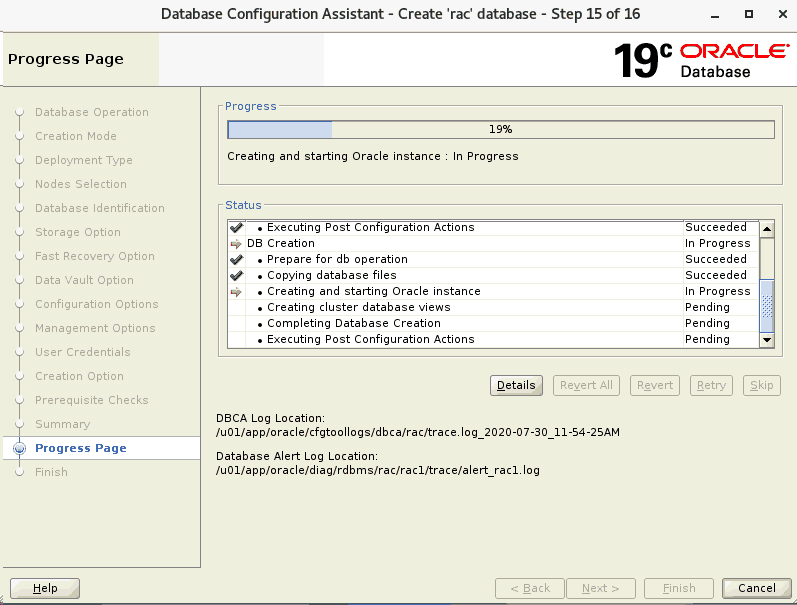
Task: Select Database Identification step in sidebar
Action: pyautogui.click(x=100, y=208)
